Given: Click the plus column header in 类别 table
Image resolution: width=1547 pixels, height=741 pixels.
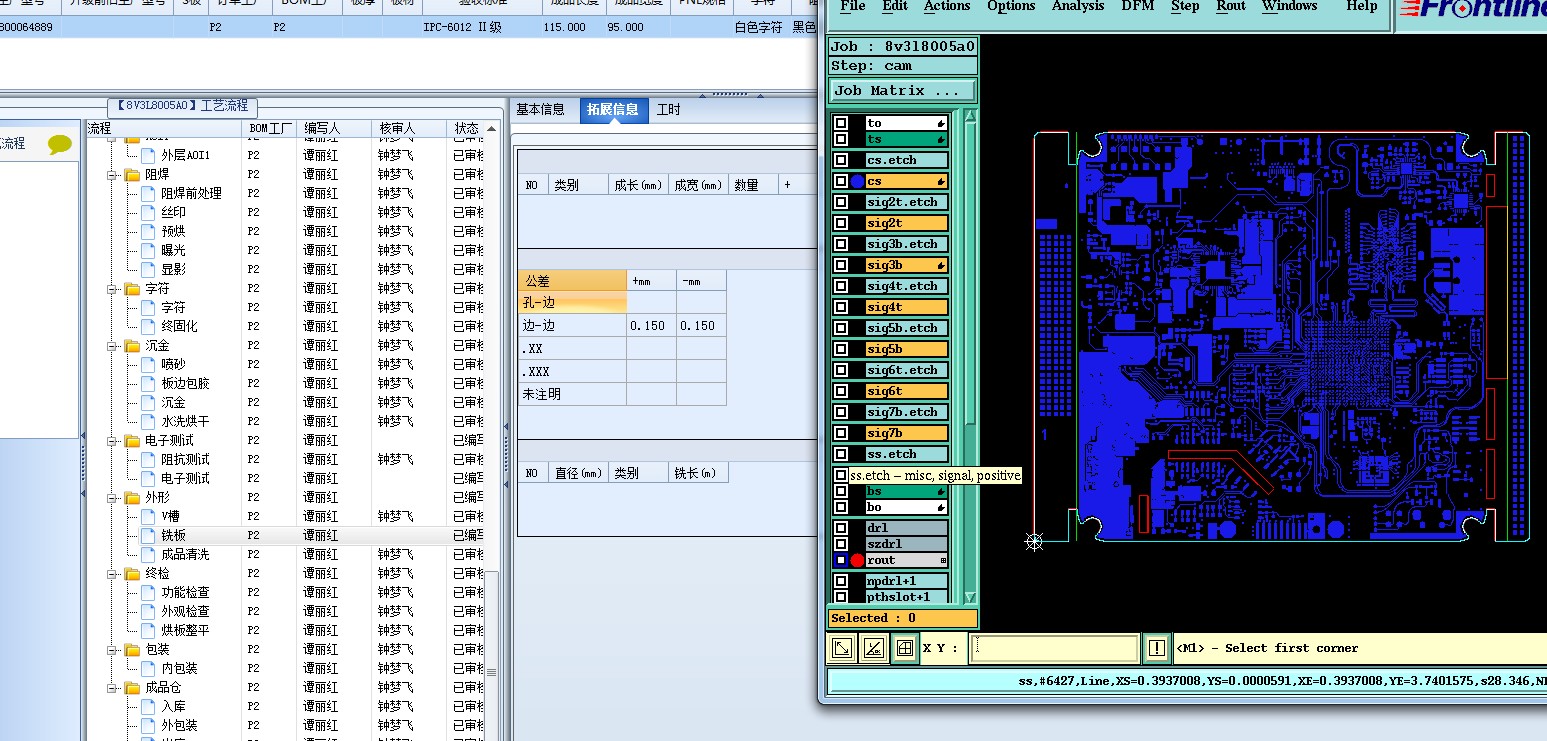Looking at the screenshot, I should 787,185.
